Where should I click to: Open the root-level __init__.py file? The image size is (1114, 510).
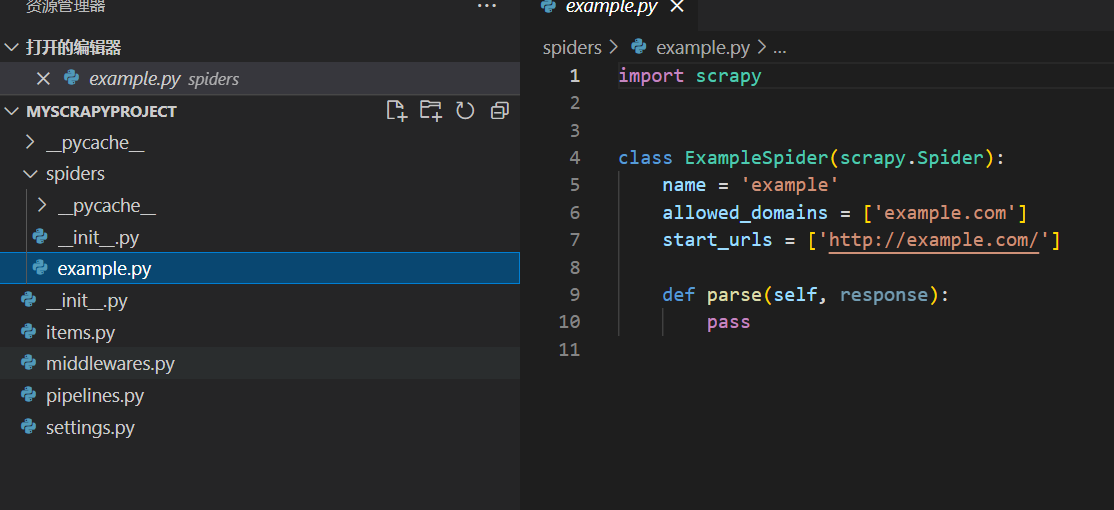click(x=260, y=300)
